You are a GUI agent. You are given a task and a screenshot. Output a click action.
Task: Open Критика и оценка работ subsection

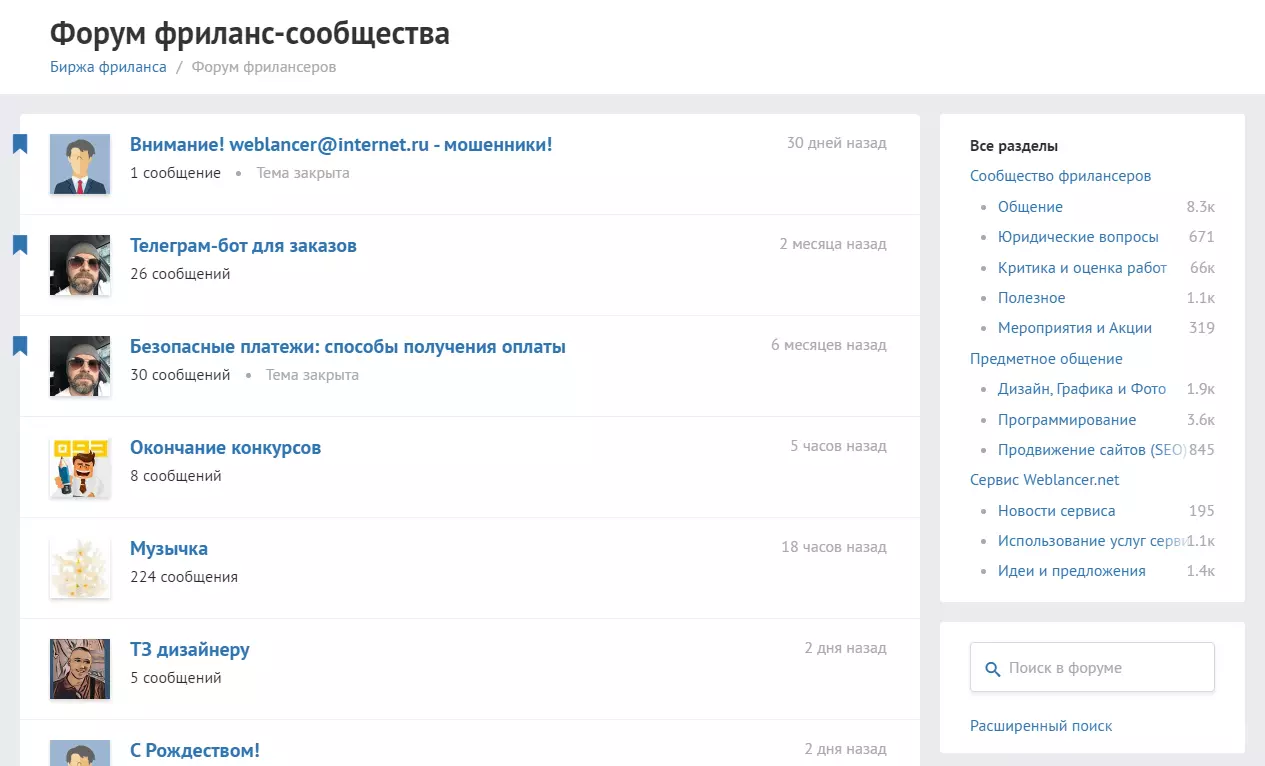click(x=1082, y=268)
